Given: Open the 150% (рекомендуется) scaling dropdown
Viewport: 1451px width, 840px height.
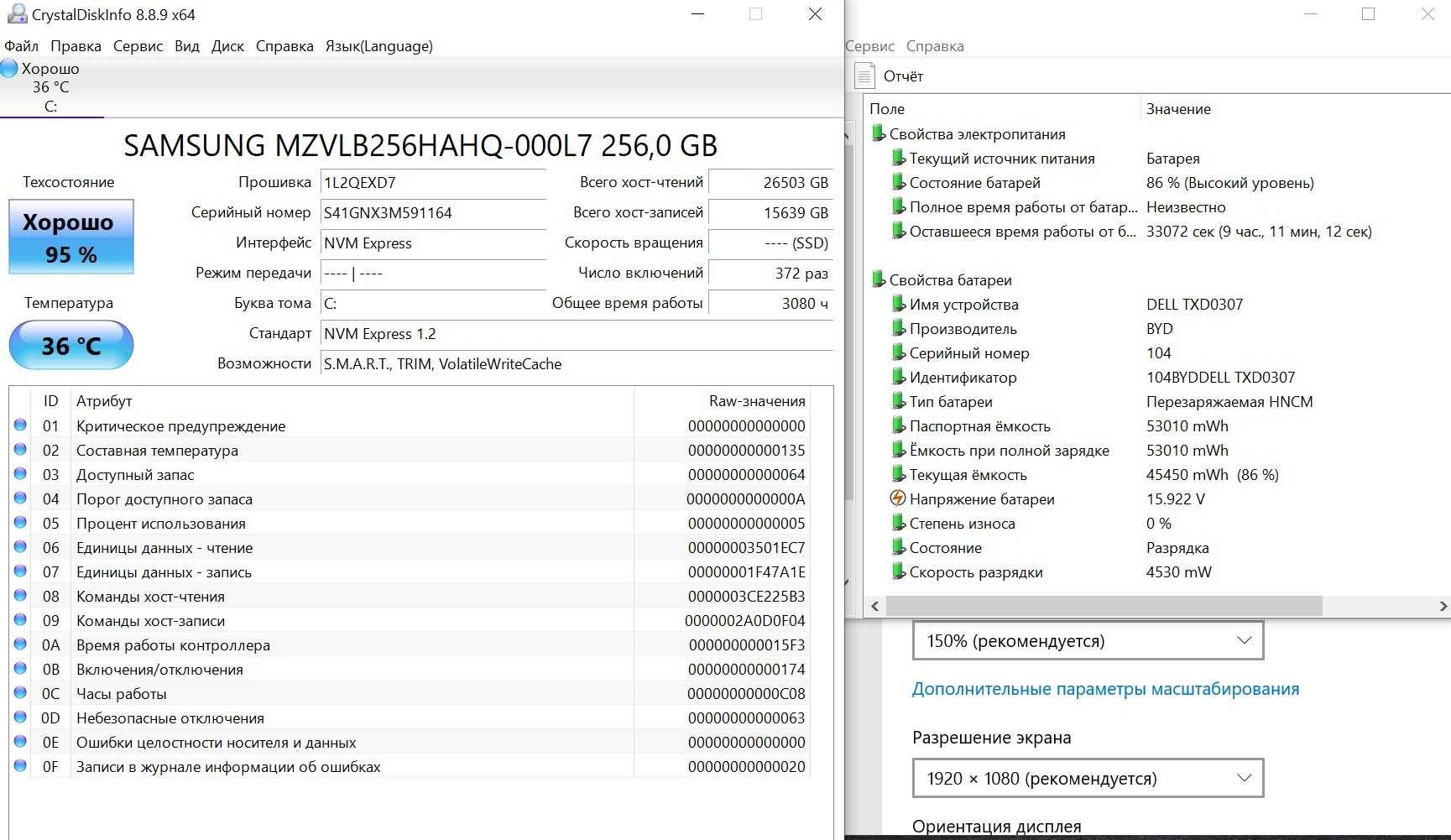Looking at the screenshot, I should point(1088,641).
